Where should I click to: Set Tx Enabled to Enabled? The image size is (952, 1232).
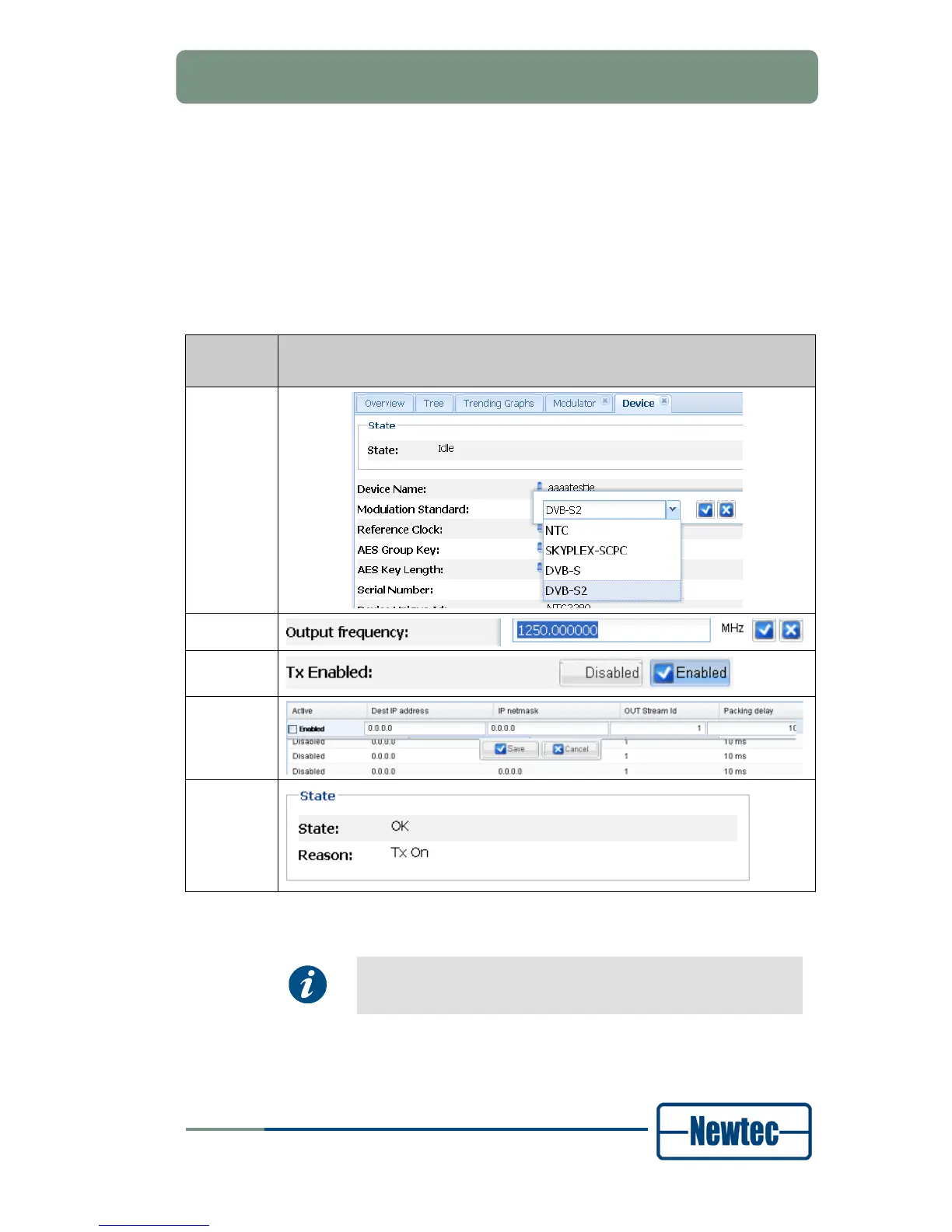click(690, 673)
